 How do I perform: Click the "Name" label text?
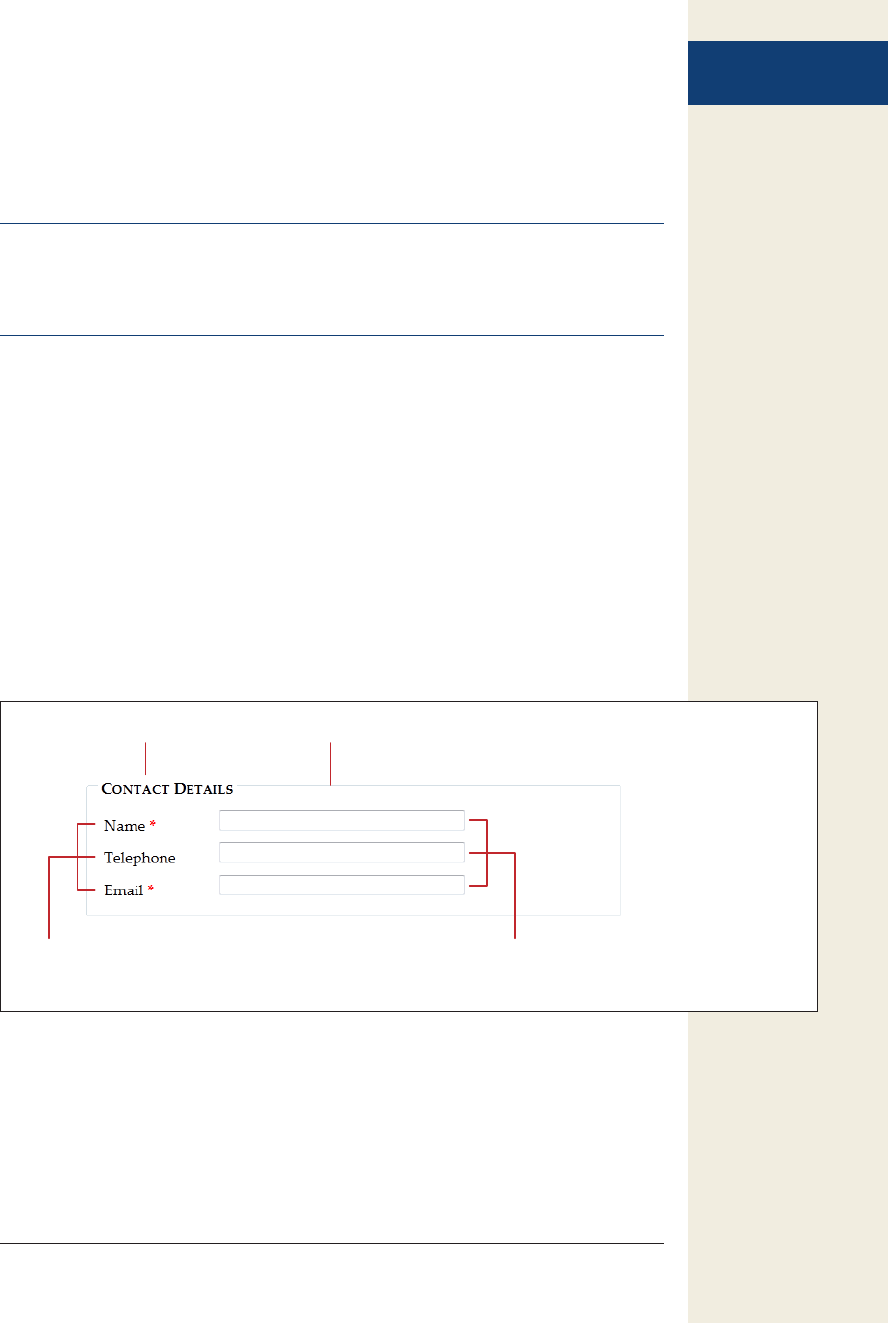tap(125, 826)
